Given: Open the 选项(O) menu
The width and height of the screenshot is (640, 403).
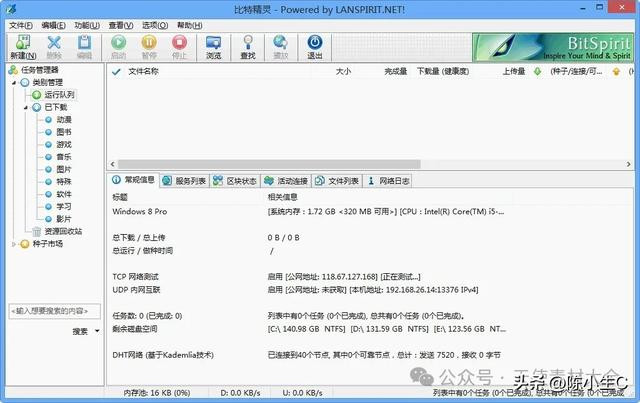Looking at the screenshot, I should [x=155, y=25].
